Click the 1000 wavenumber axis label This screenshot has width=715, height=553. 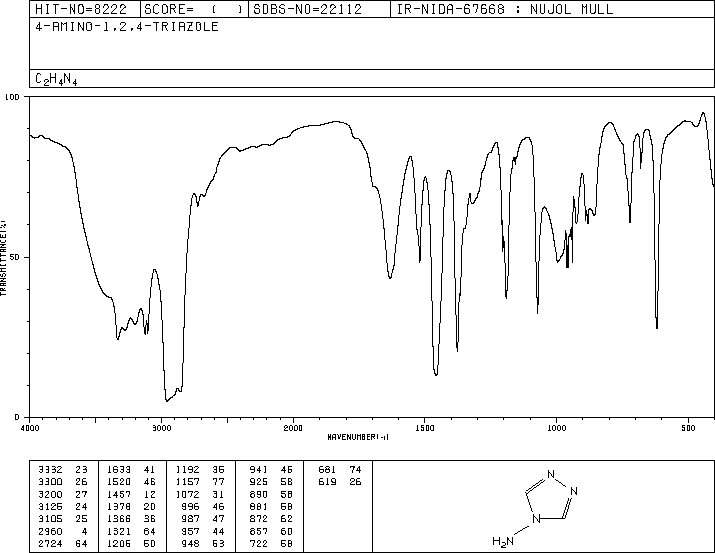click(556, 428)
